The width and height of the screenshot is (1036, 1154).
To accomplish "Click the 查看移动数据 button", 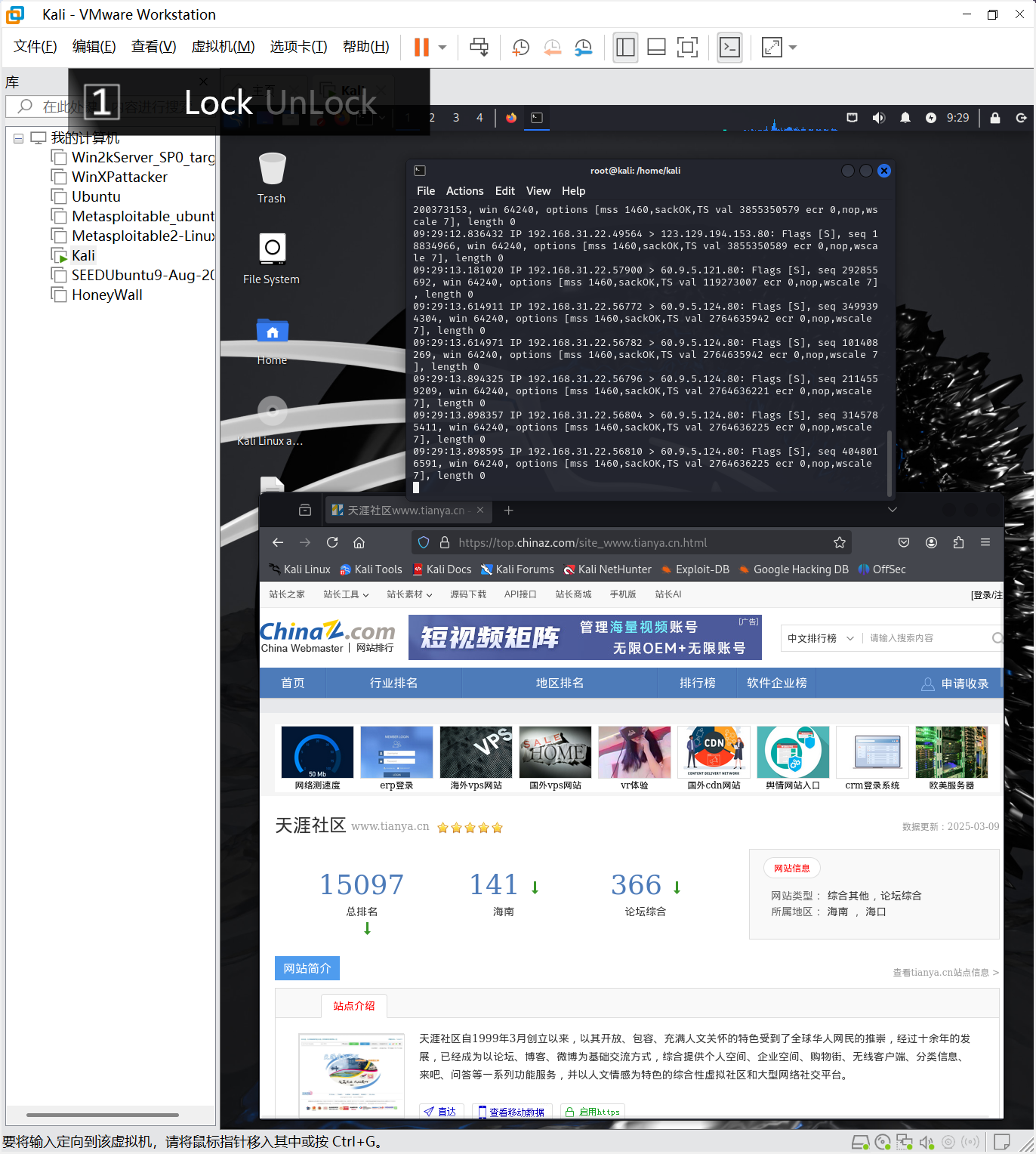I will [x=512, y=1112].
